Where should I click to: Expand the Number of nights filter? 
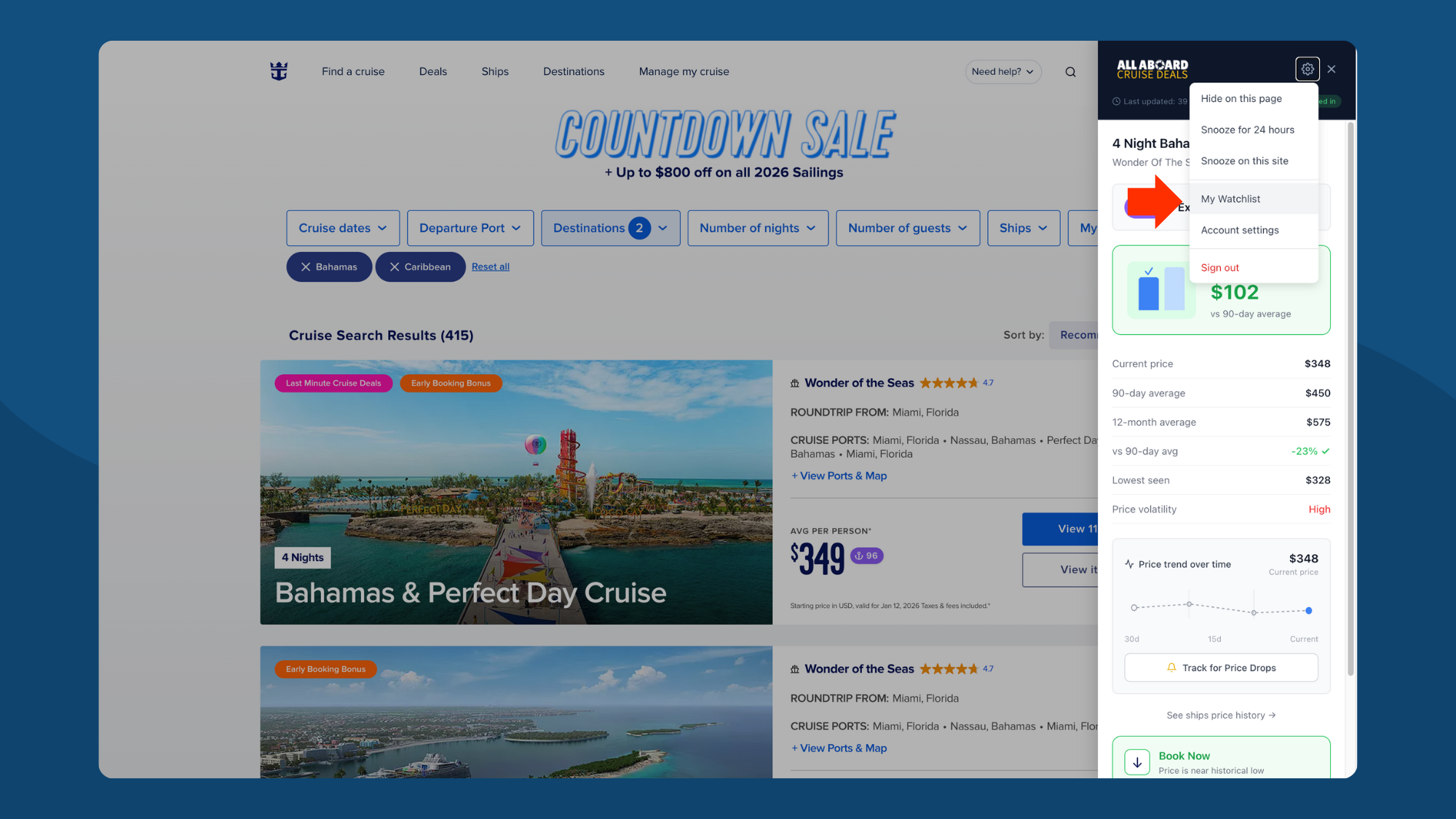click(x=758, y=228)
